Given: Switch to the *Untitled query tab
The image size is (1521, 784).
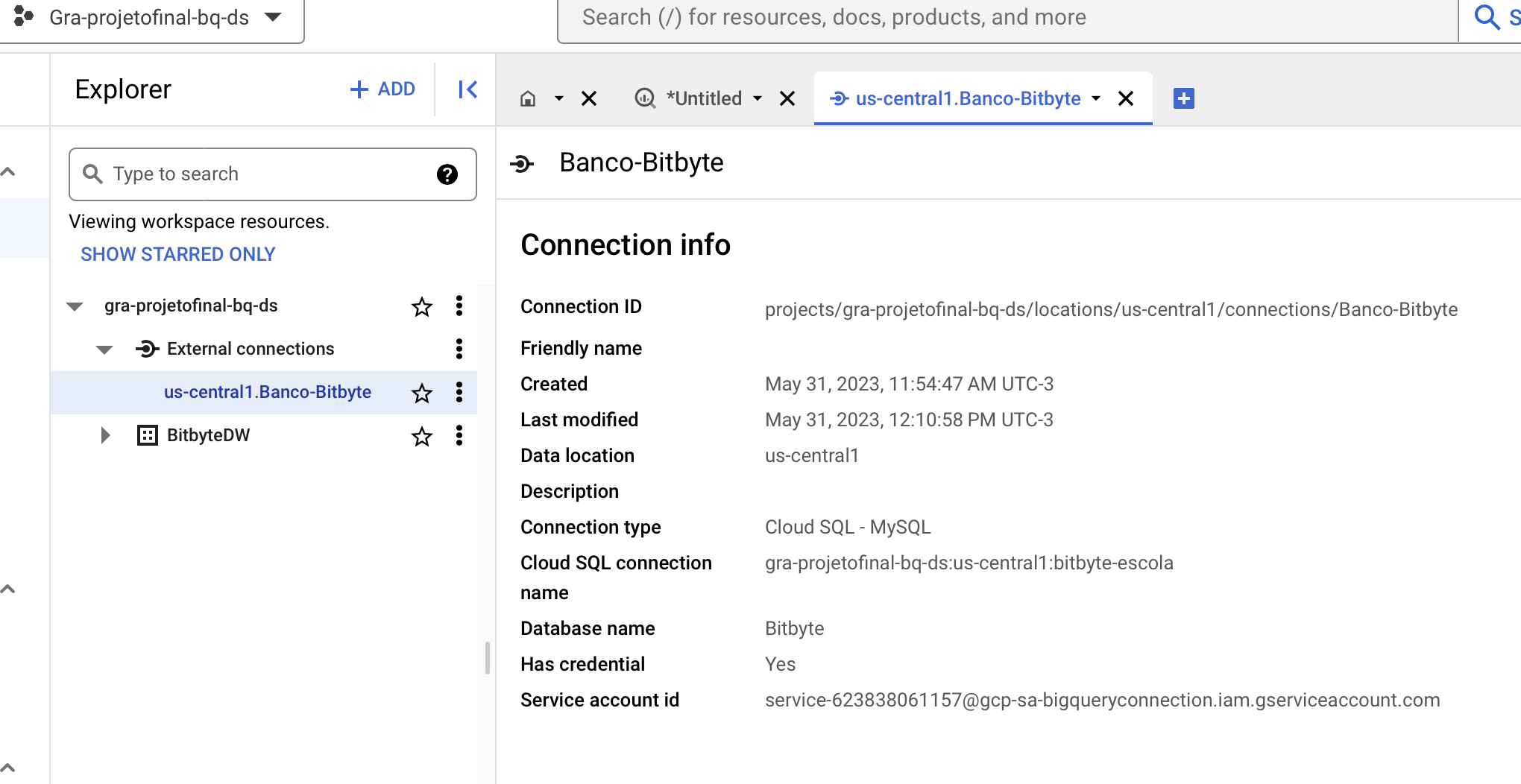Looking at the screenshot, I should [x=687, y=98].
